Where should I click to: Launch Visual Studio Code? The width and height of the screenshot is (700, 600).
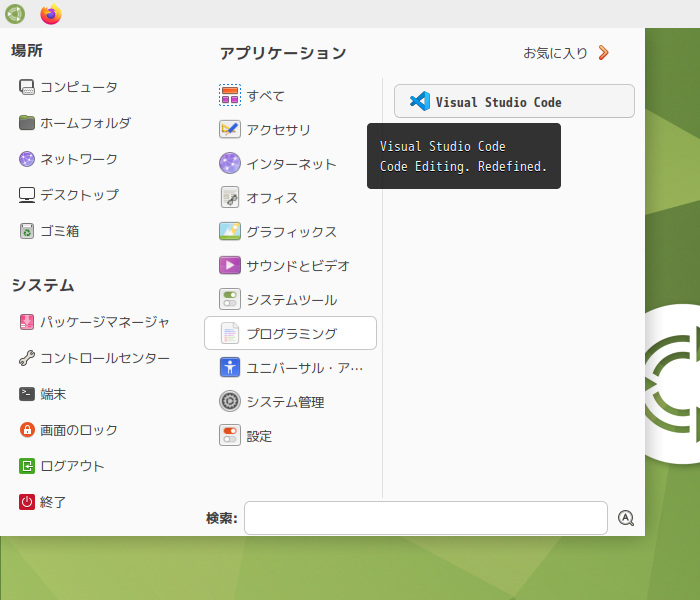click(514, 101)
